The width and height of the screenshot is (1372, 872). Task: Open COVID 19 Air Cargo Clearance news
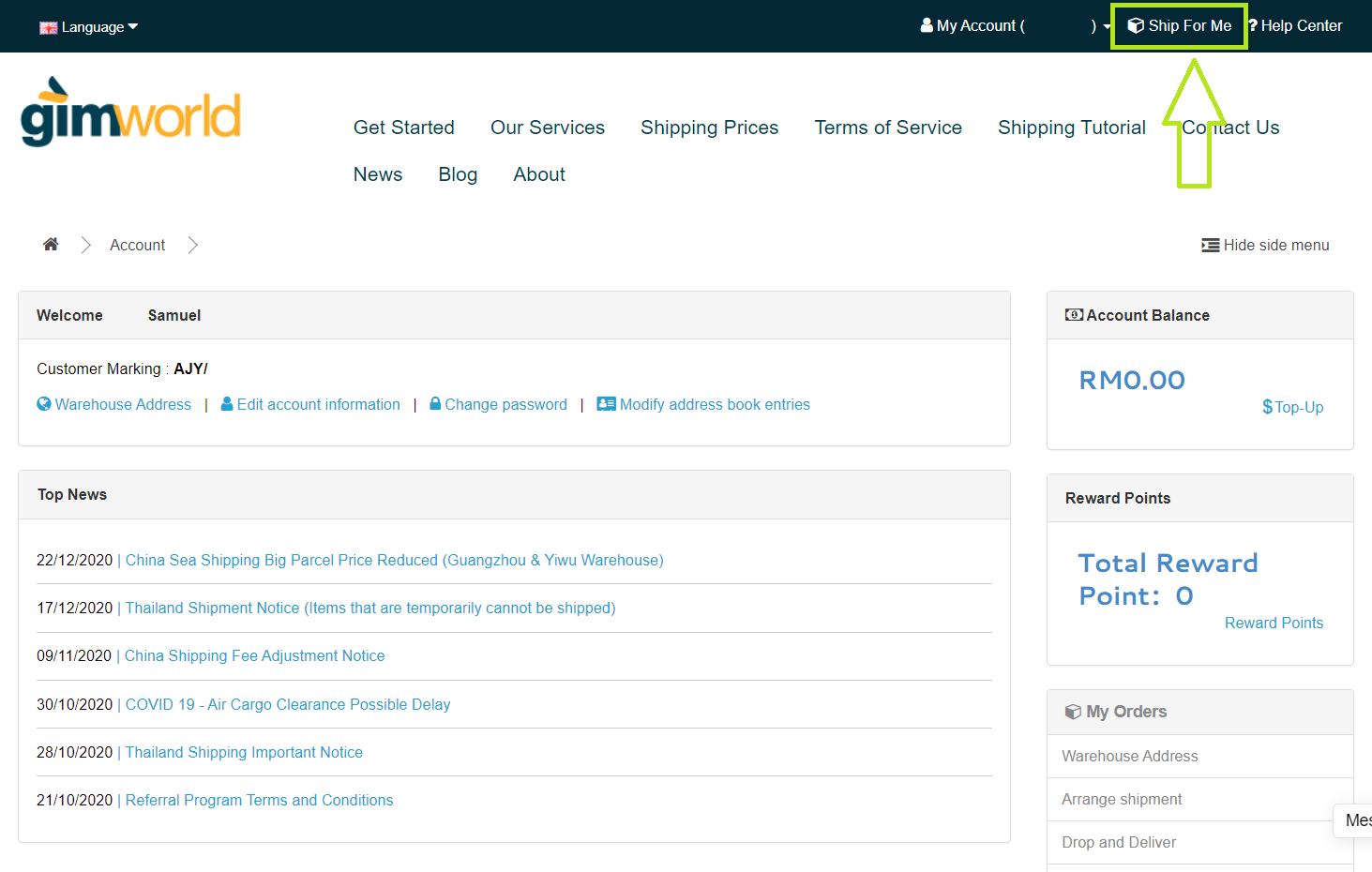pos(288,704)
